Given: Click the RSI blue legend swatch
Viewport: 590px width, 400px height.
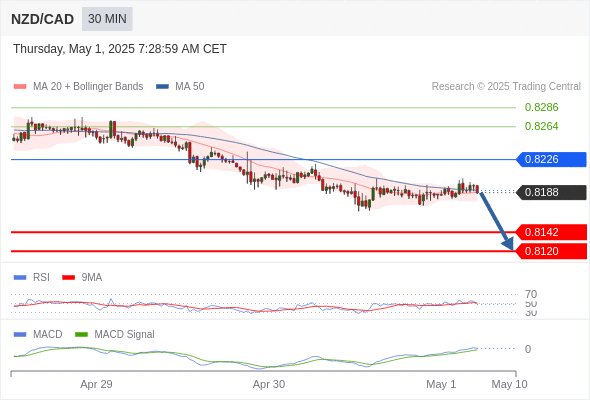Looking at the screenshot, I should [x=20, y=278].
